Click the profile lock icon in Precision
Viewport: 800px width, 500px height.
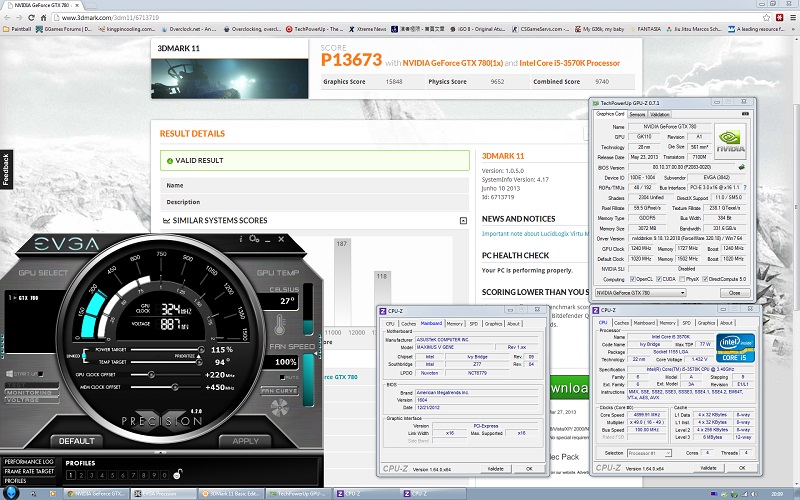[x=178, y=474]
